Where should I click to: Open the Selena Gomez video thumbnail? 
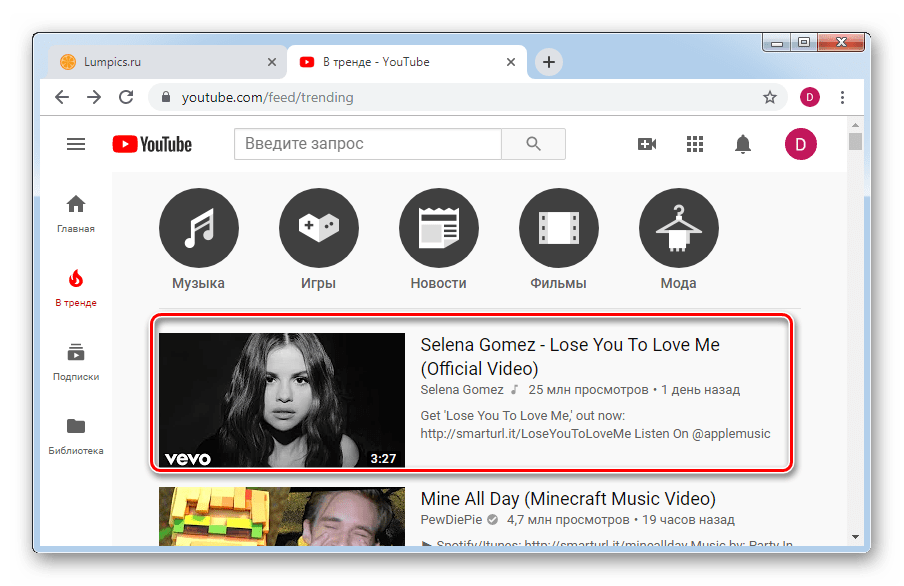click(282, 400)
